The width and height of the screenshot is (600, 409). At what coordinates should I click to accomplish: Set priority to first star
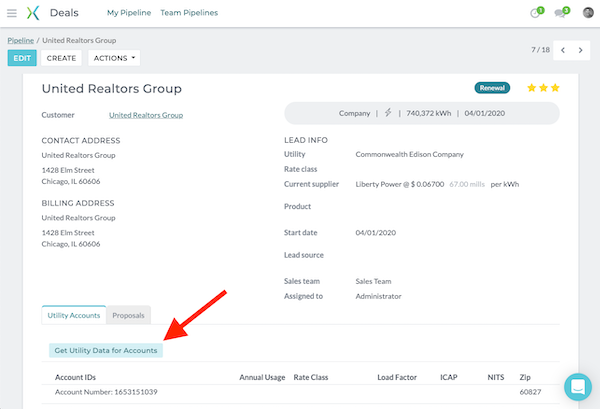tap(531, 88)
